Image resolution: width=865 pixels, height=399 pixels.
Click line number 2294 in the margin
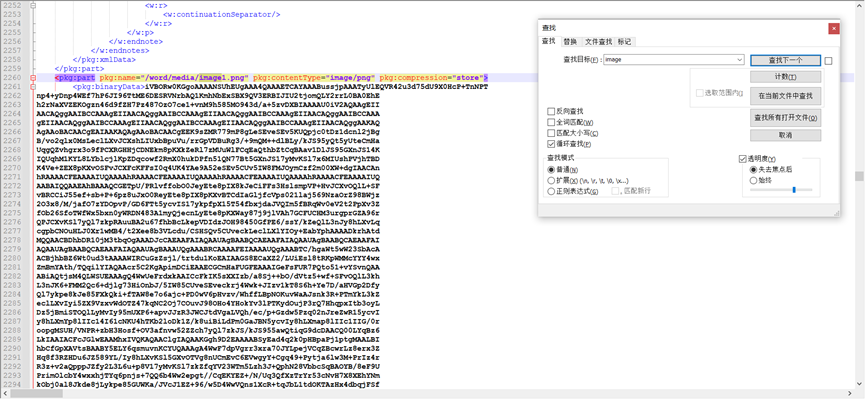11,384
